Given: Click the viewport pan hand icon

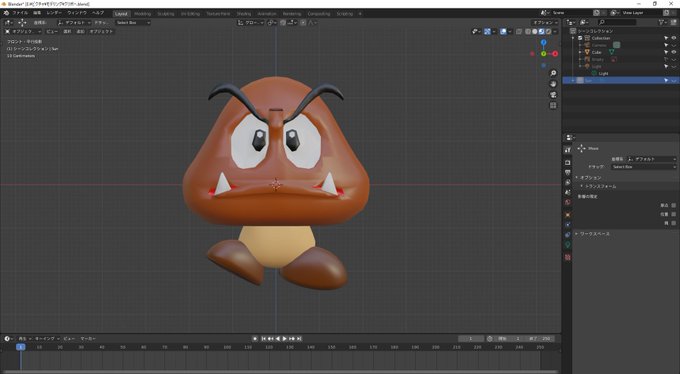Looking at the screenshot, I should point(553,84).
